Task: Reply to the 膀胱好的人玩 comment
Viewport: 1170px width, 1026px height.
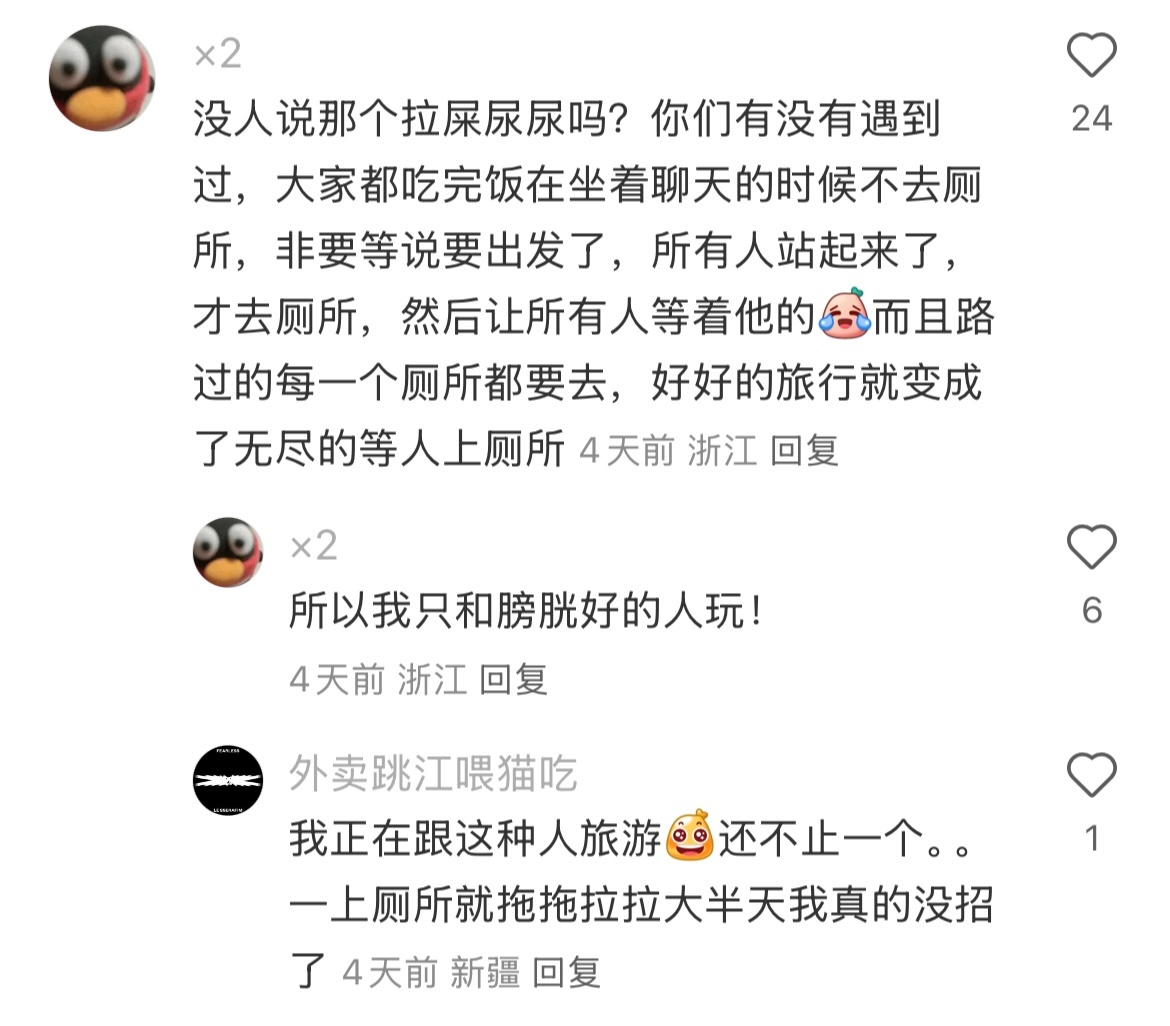Action: tap(513, 679)
